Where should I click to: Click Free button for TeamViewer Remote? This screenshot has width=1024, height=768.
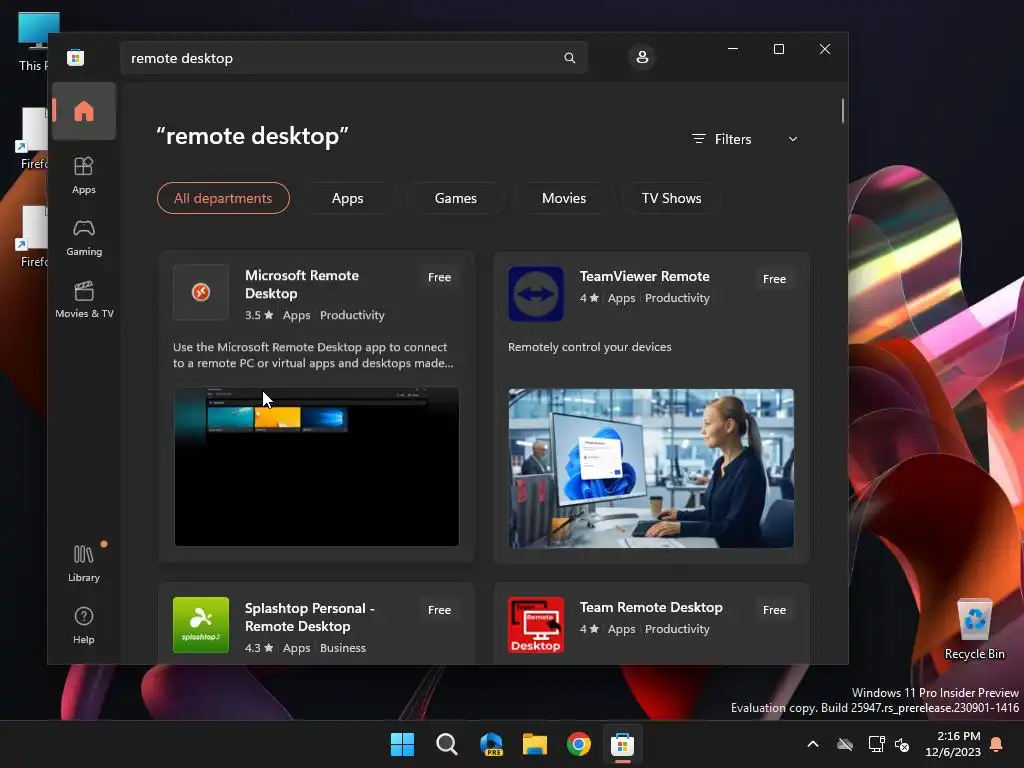click(775, 279)
